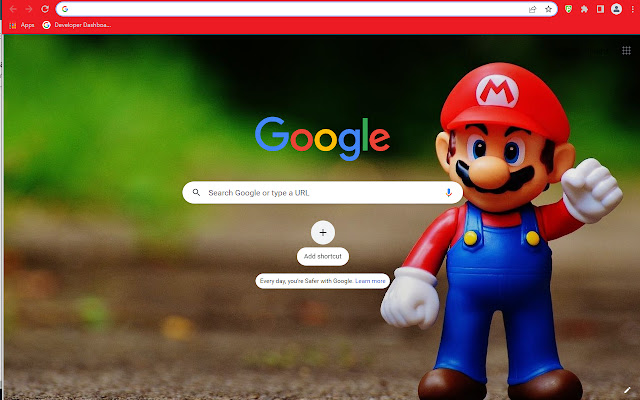
Task: Click the Add shortcut label
Action: tap(322, 256)
